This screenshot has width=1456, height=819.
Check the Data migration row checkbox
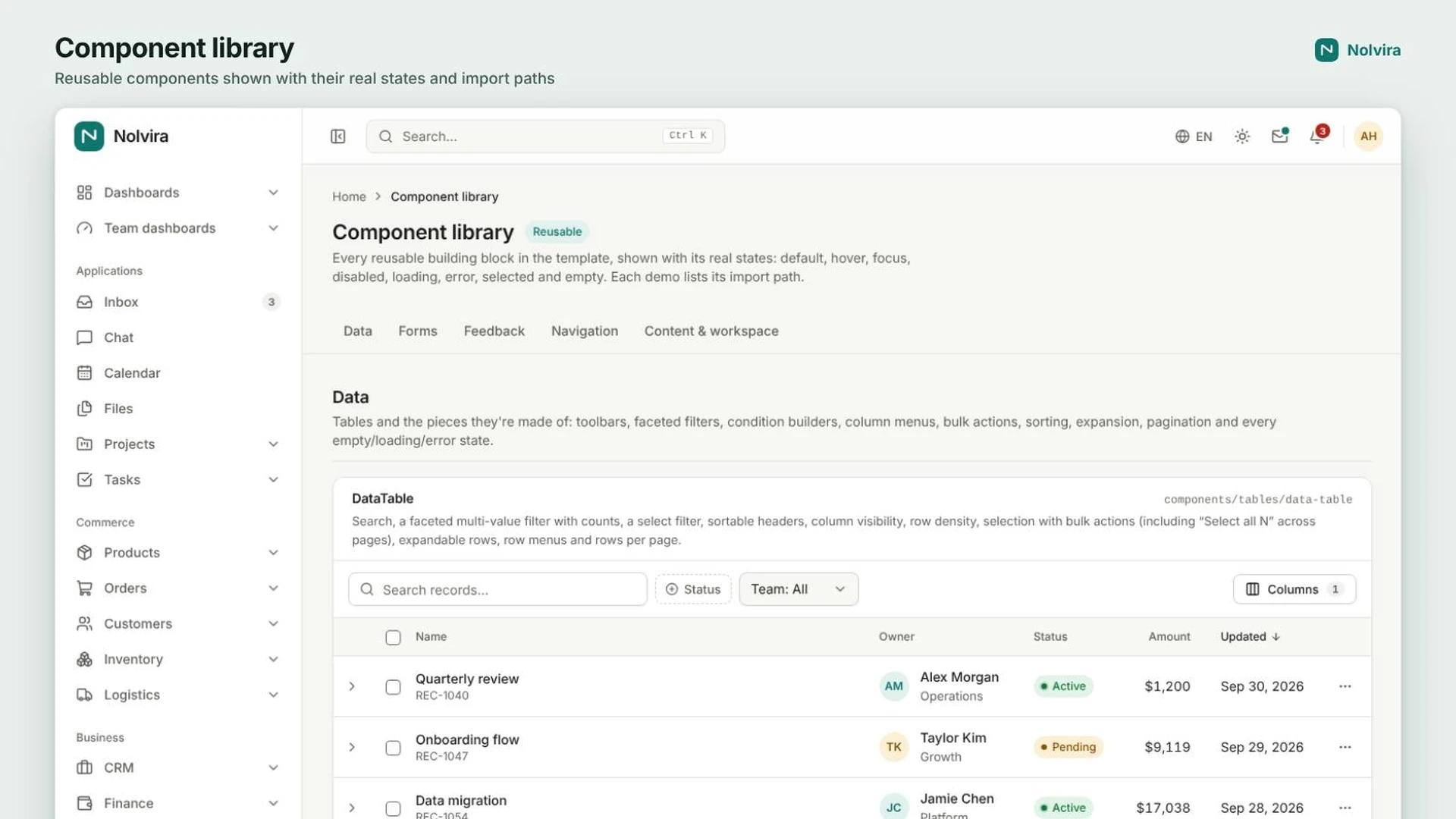click(x=393, y=808)
